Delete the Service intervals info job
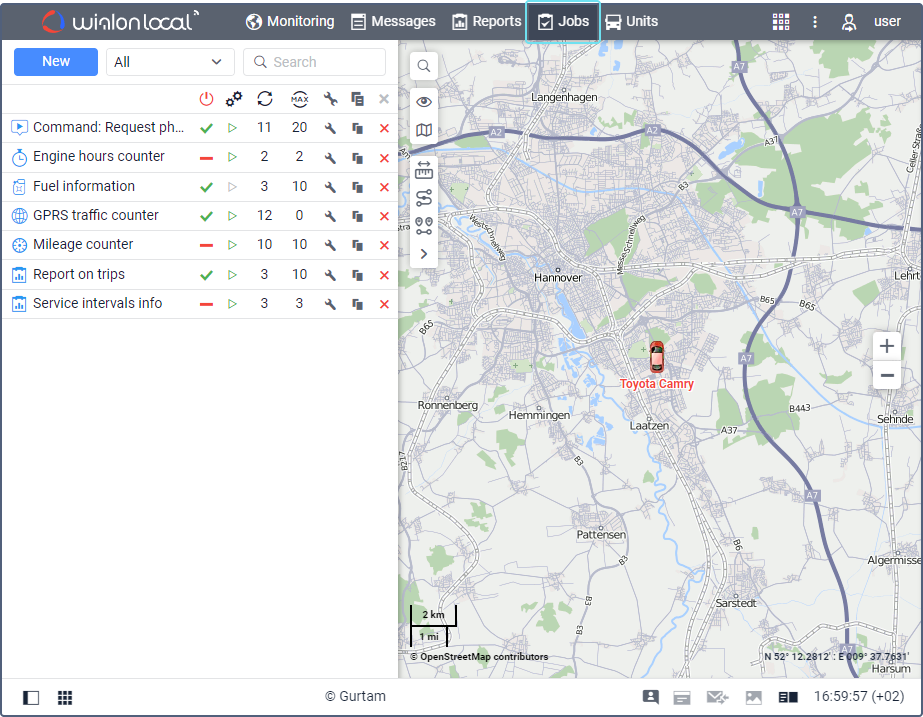923x717 pixels. point(384,304)
